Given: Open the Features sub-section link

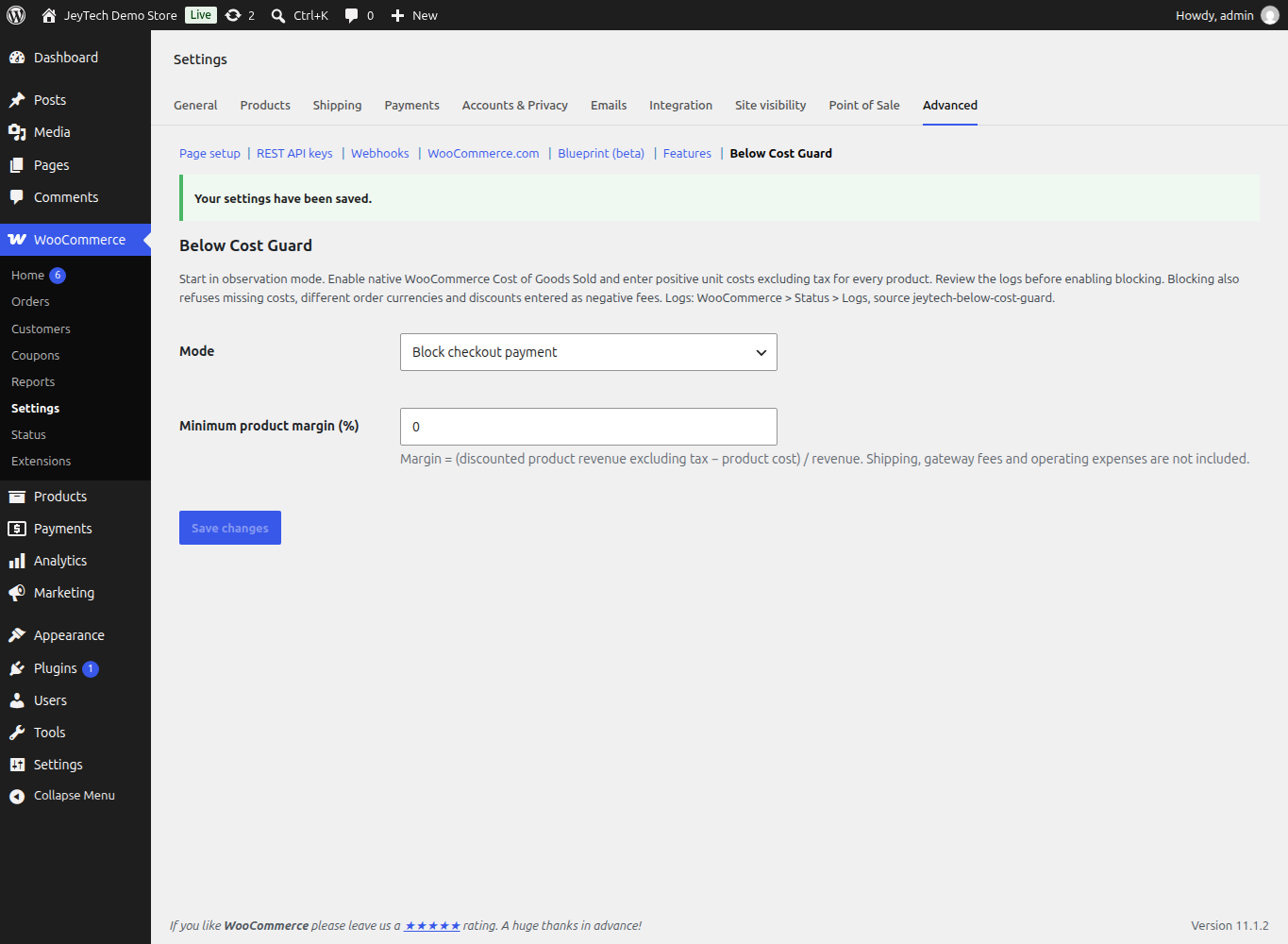Looking at the screenshot, I should [687, 153].
